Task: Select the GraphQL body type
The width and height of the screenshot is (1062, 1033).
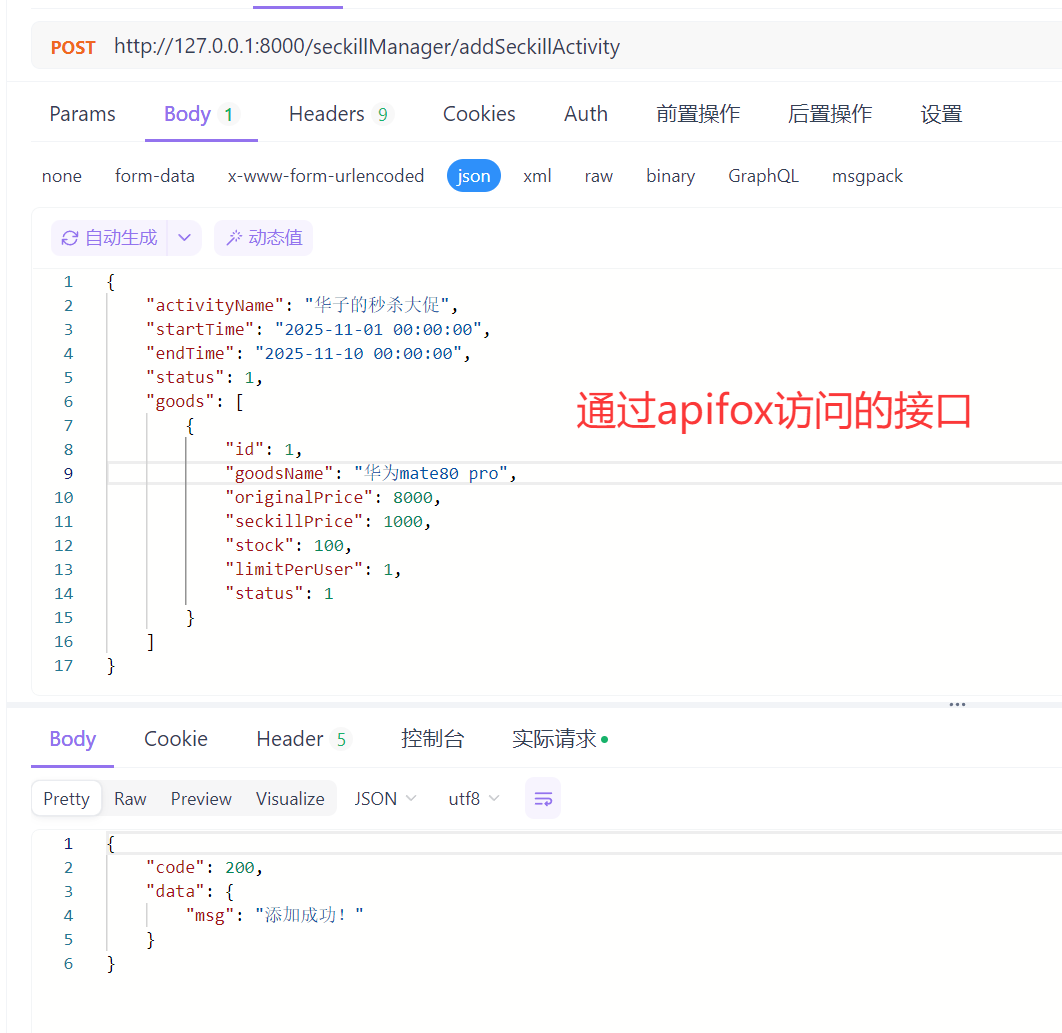Action: pos(763,176)
